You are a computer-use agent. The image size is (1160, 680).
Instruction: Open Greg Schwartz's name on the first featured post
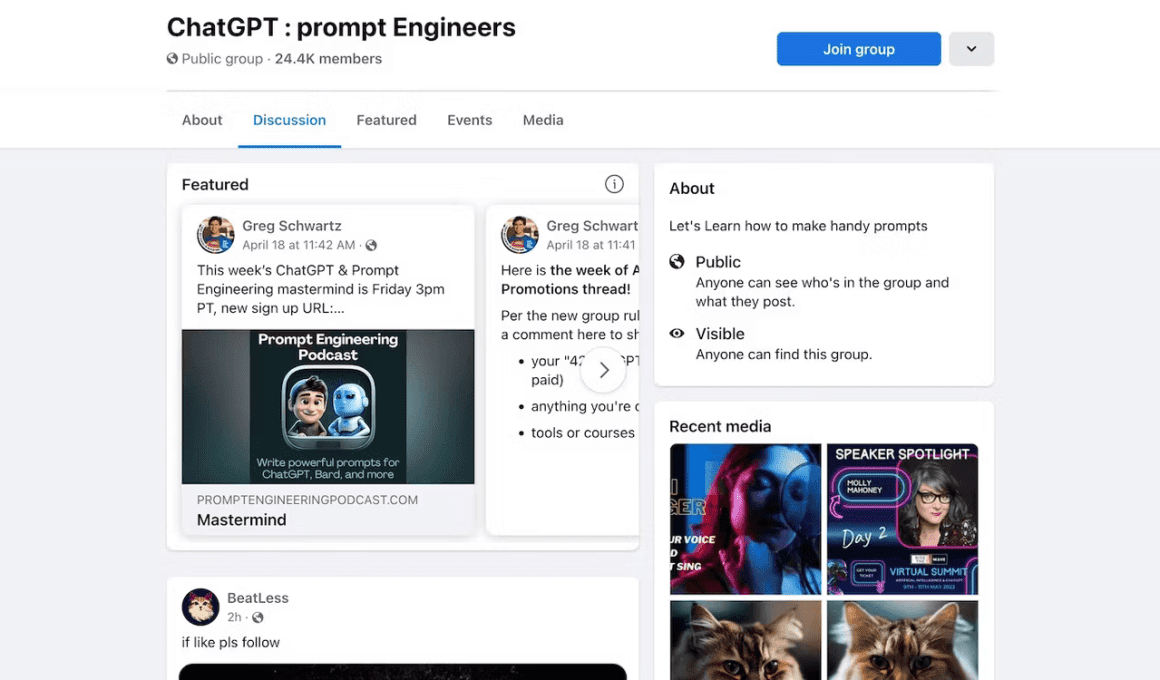291,226
